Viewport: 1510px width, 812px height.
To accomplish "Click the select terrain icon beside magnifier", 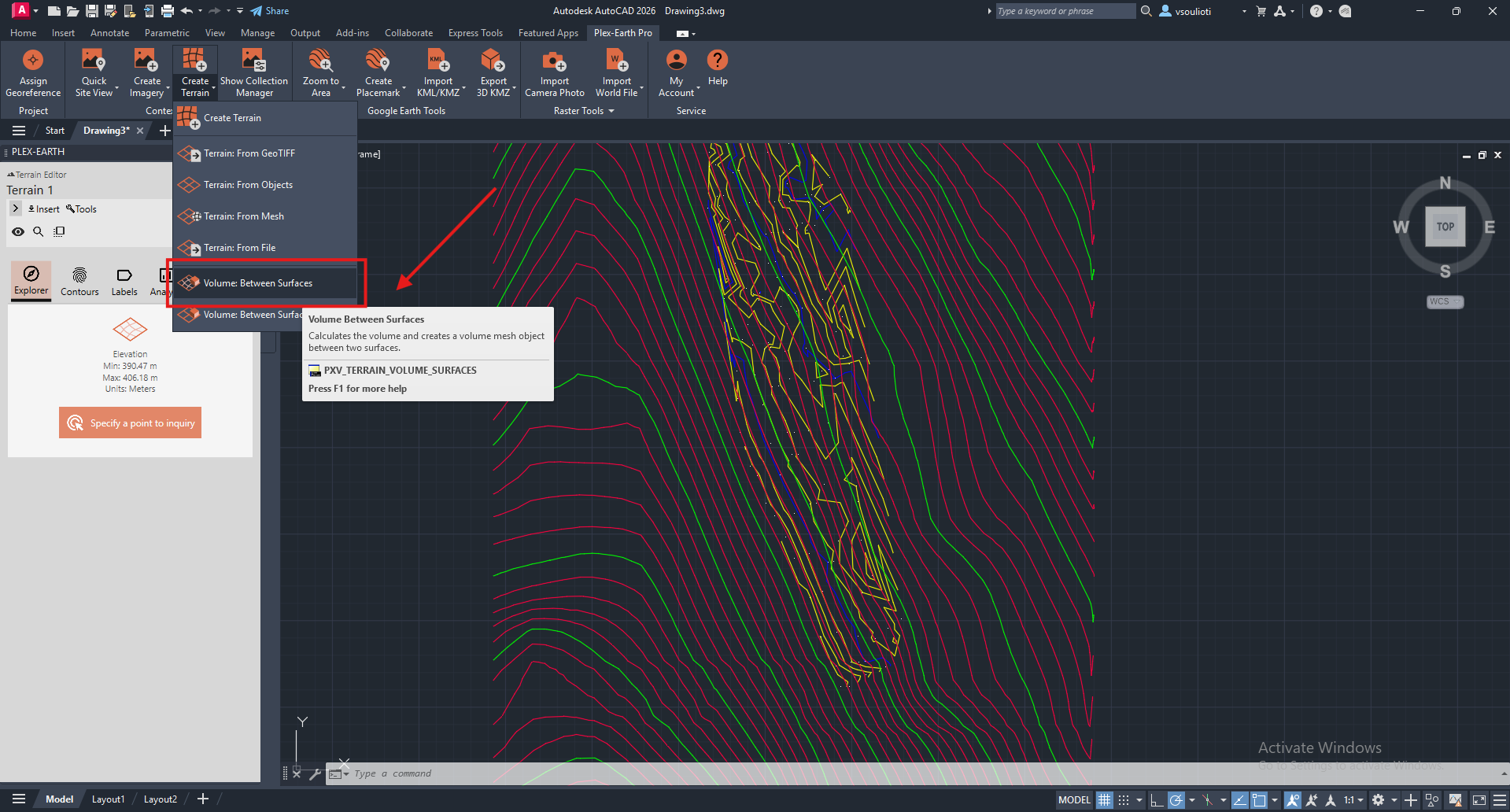I will [59, 231].
